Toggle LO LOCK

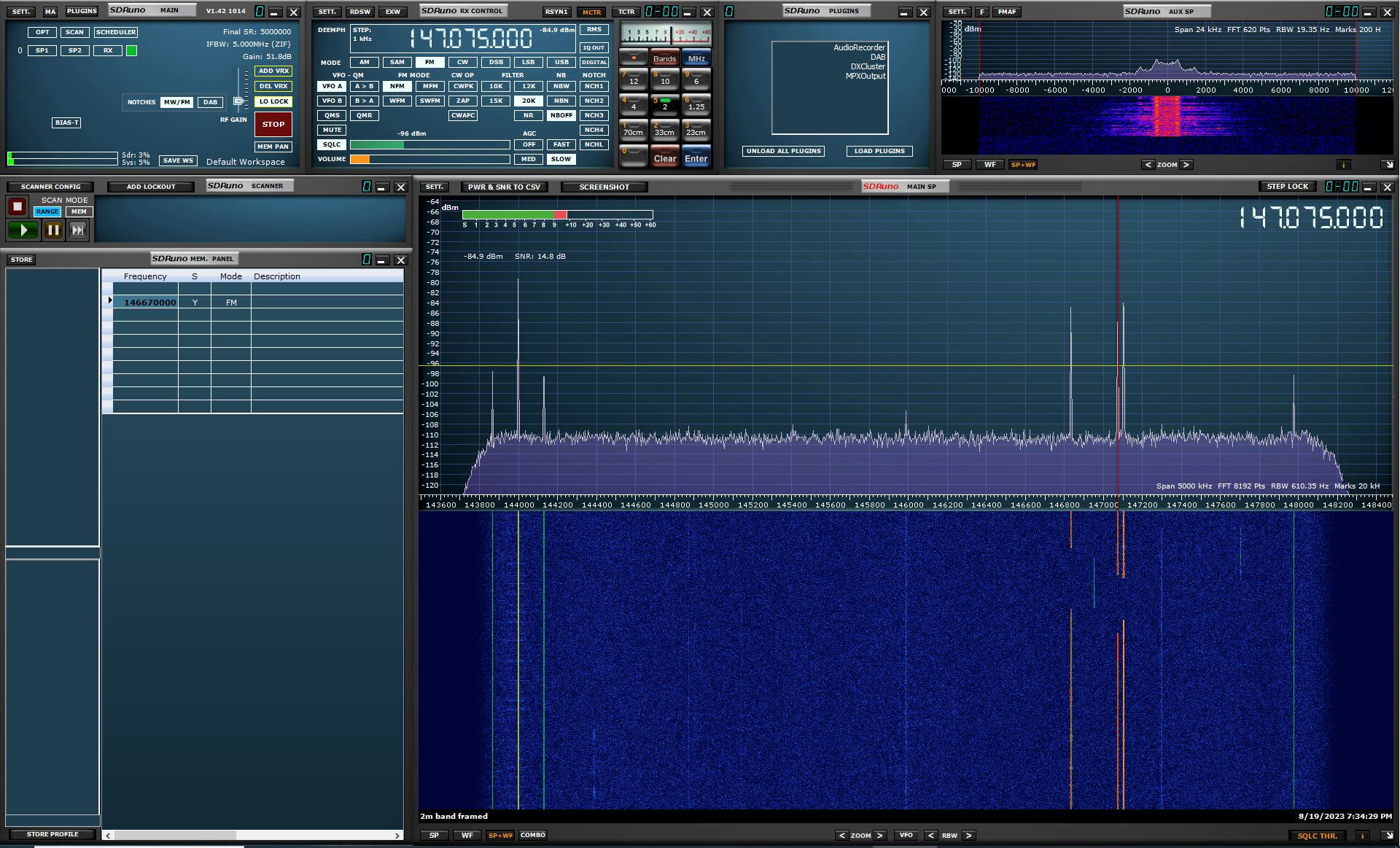pos(273,101)
